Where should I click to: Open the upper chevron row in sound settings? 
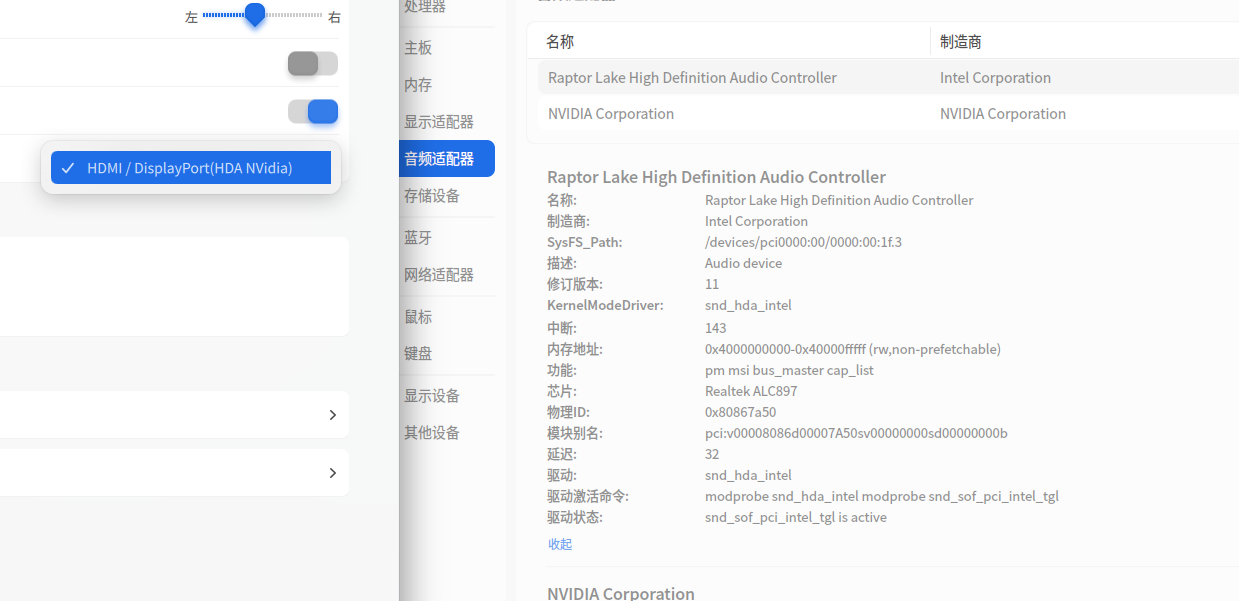coord(174,415)
